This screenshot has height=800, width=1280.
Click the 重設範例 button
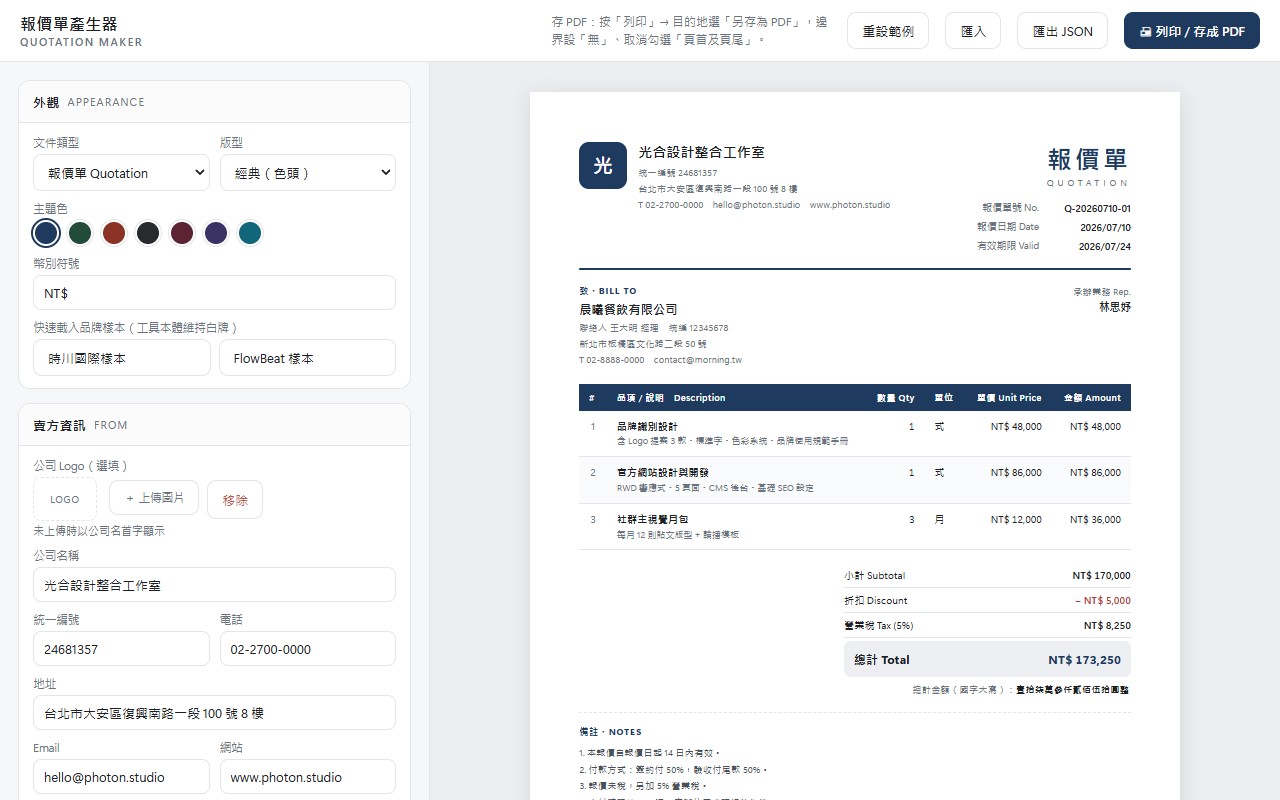click(x=888, y=31)
